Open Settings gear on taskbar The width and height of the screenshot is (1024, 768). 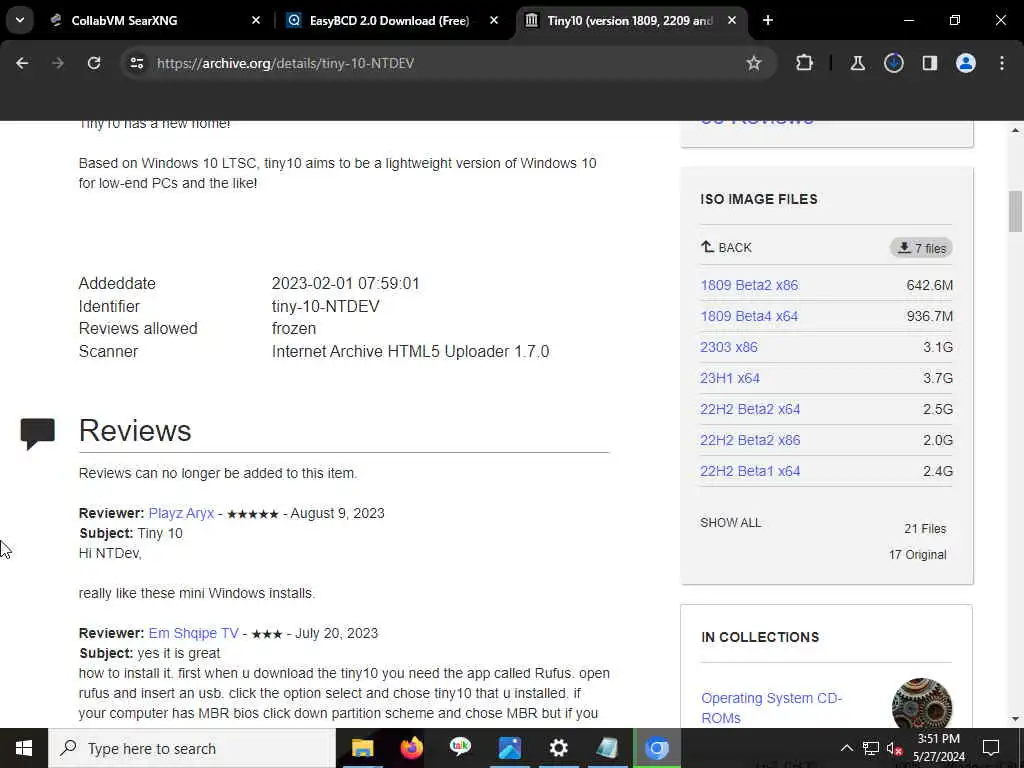(x=558, y=748)
